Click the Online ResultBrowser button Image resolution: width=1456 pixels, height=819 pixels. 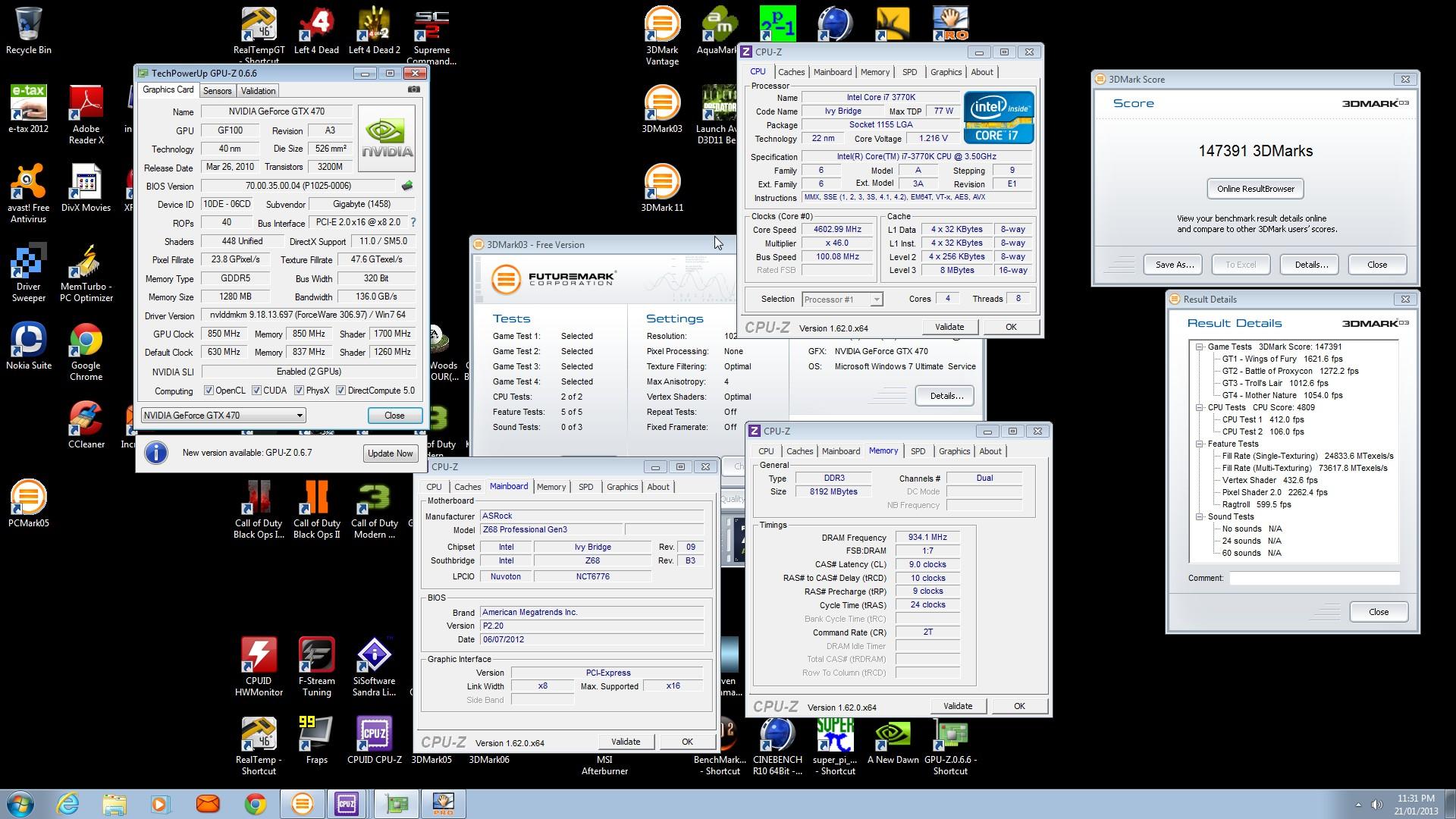click(1256, 189)
